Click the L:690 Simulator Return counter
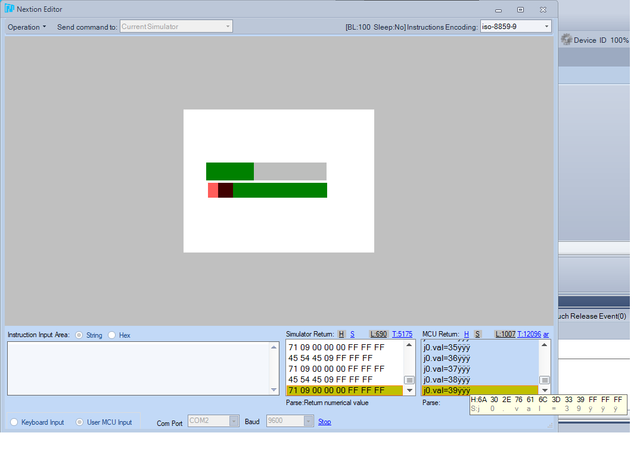 pos(378,334)
